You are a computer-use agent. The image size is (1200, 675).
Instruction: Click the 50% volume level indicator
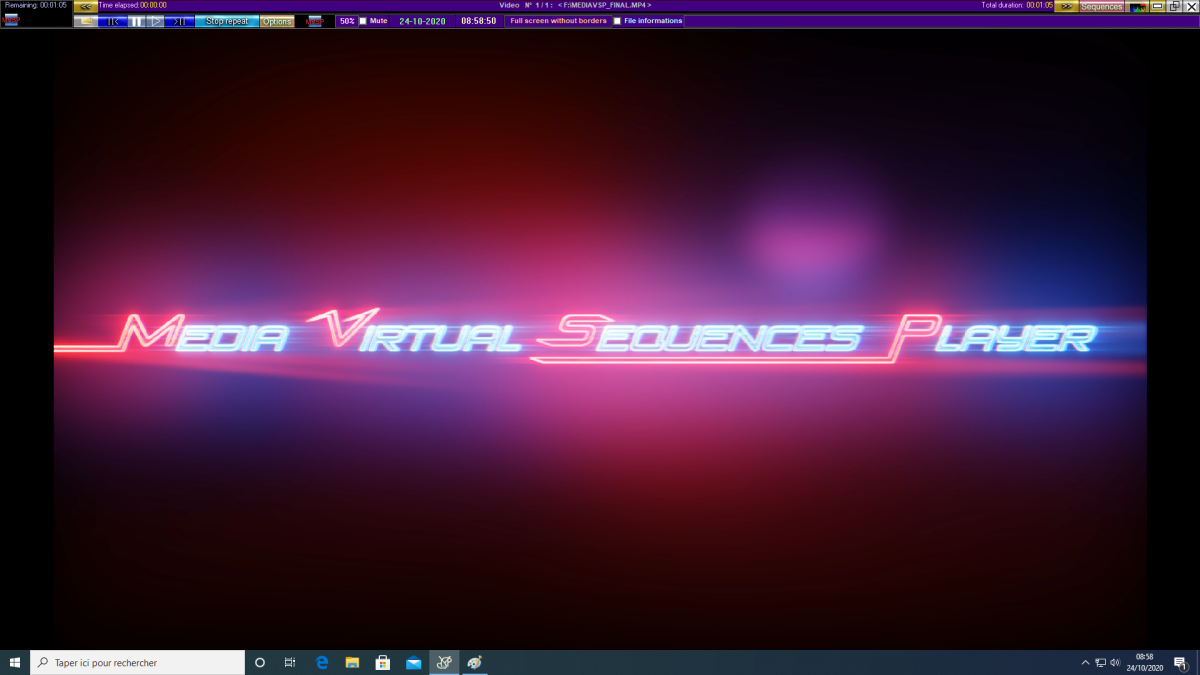click(x=346, y=21)
